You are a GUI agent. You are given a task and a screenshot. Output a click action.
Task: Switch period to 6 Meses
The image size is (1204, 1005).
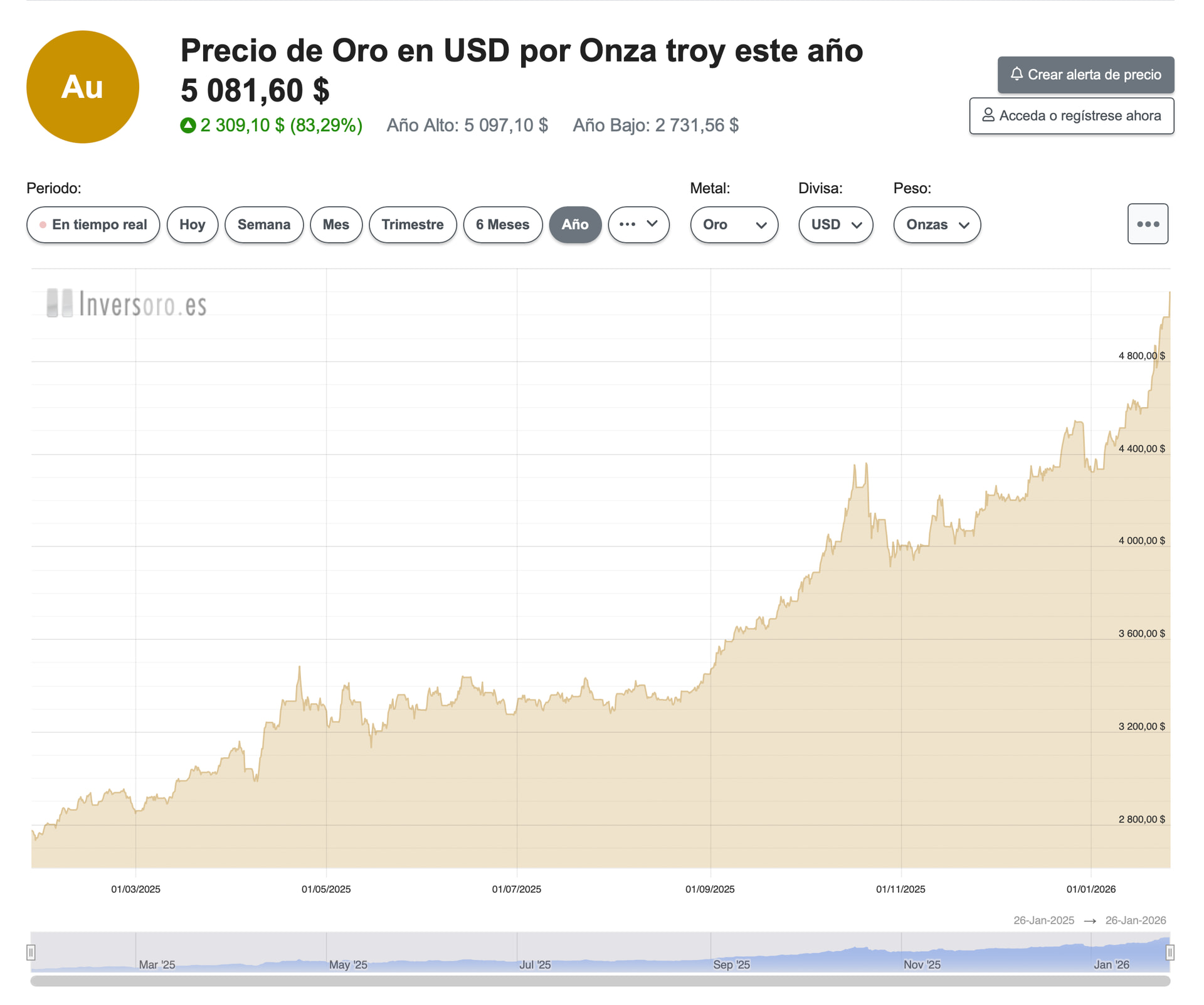502,225
